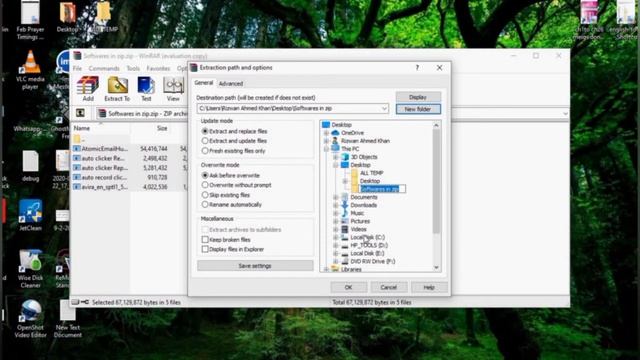640x360 pixels.
Task: Expand the OneDrive tree node
Action: 326,133
